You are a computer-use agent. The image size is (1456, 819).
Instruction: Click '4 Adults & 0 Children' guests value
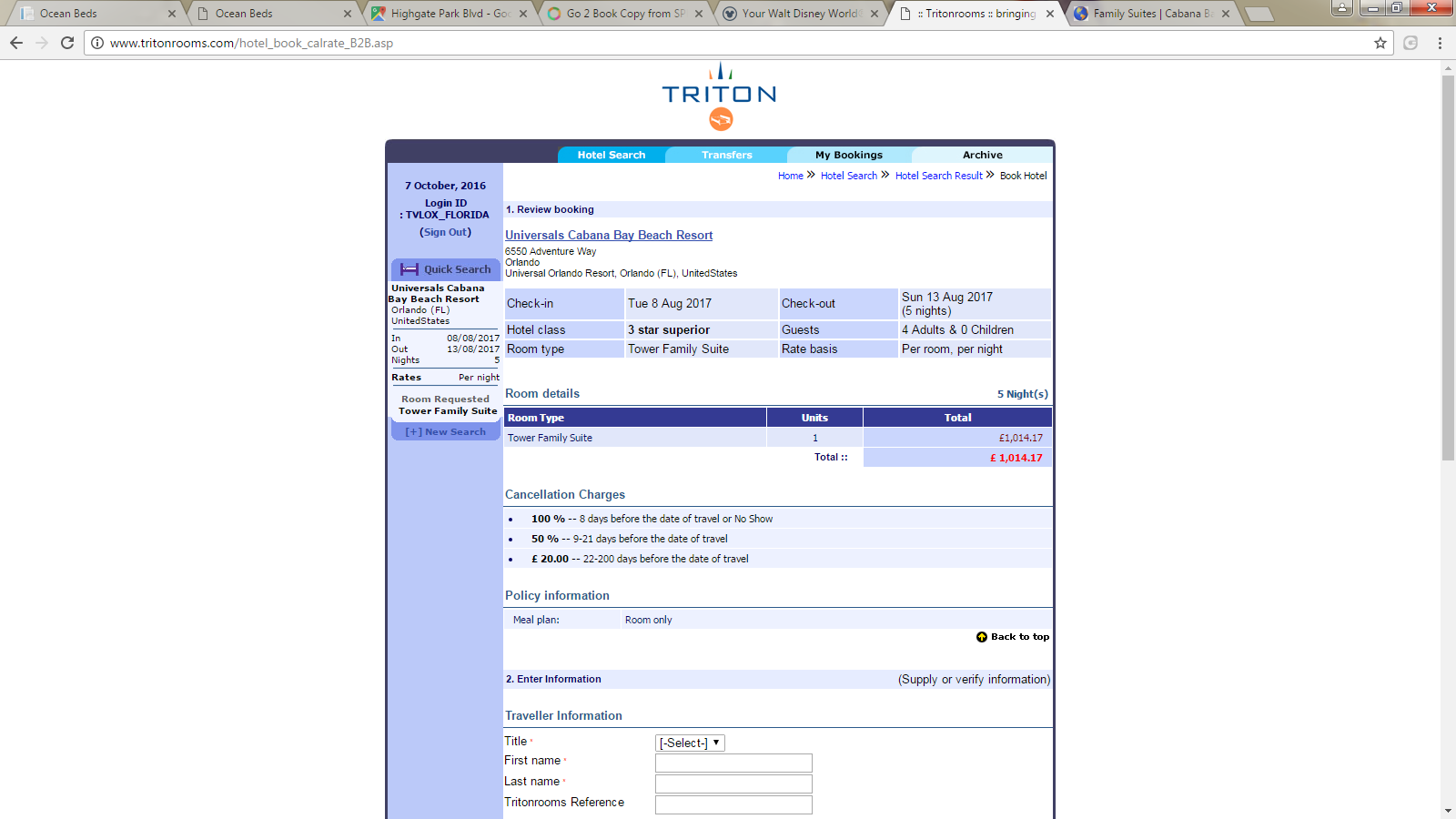(x=957, y=330)
